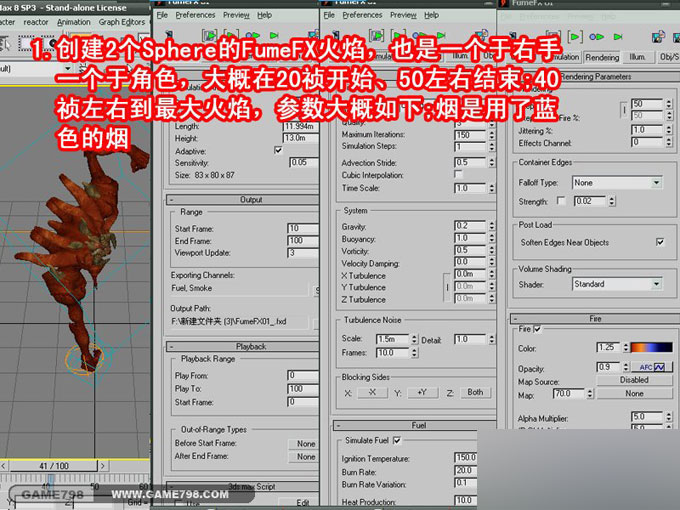Viewport: 680px width, 510px height.
Task: Open Preferences menu in left FumeFX window
Action: (195, 15)
